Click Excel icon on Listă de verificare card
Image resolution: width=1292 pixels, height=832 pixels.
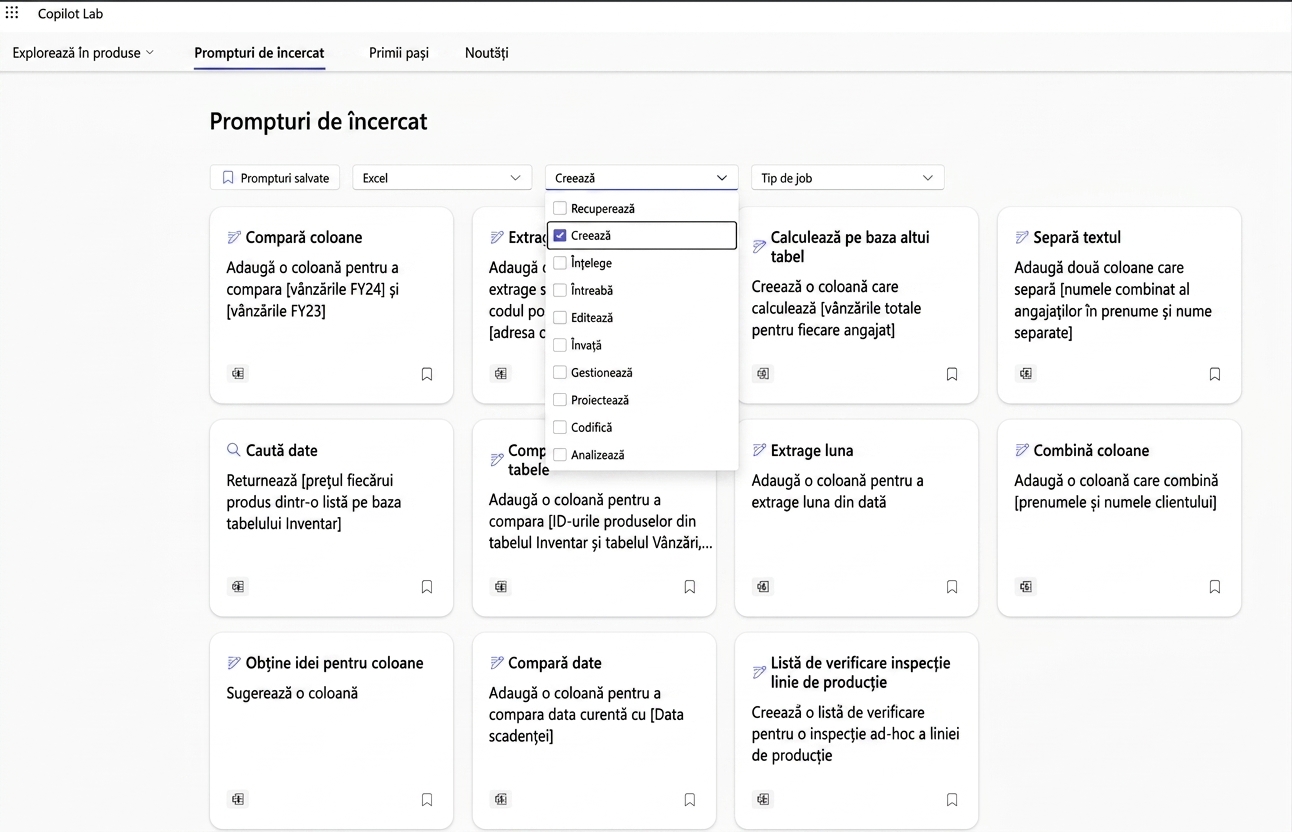tap(763, 800)
